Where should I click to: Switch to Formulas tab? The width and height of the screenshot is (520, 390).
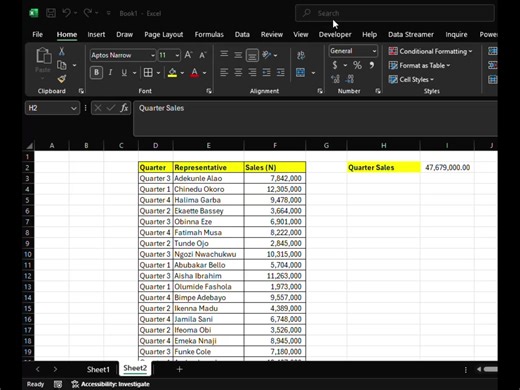[209, 34]
